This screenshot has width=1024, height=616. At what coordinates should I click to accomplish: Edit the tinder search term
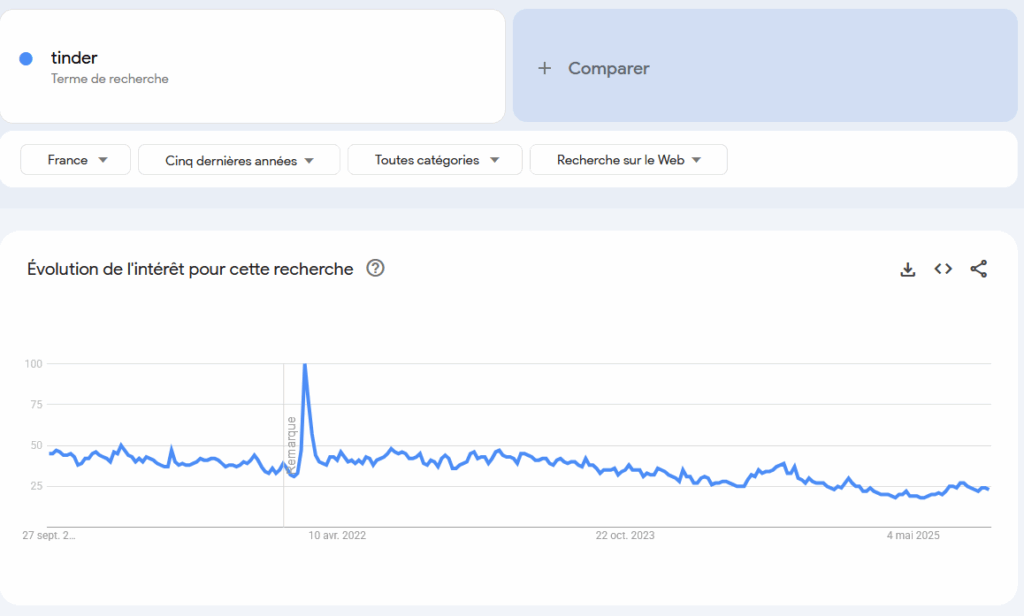click(x=75, y=58)
